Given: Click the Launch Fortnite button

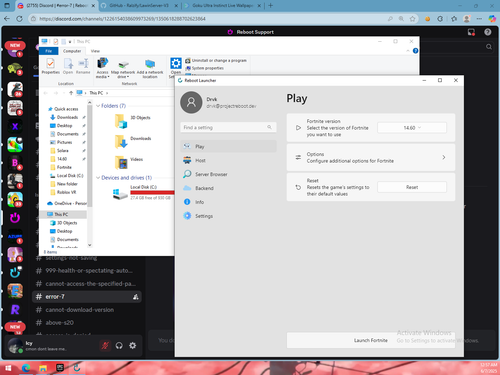Looking at the screenshot, I should [371, 340].
